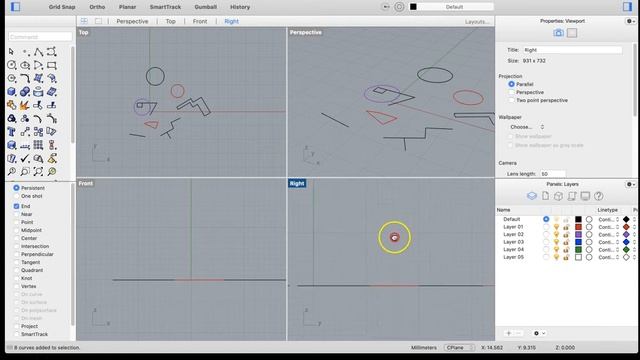640x360 pixels.
Task: Enable the Quadrant object snap
Action: [x=16, y=270]
